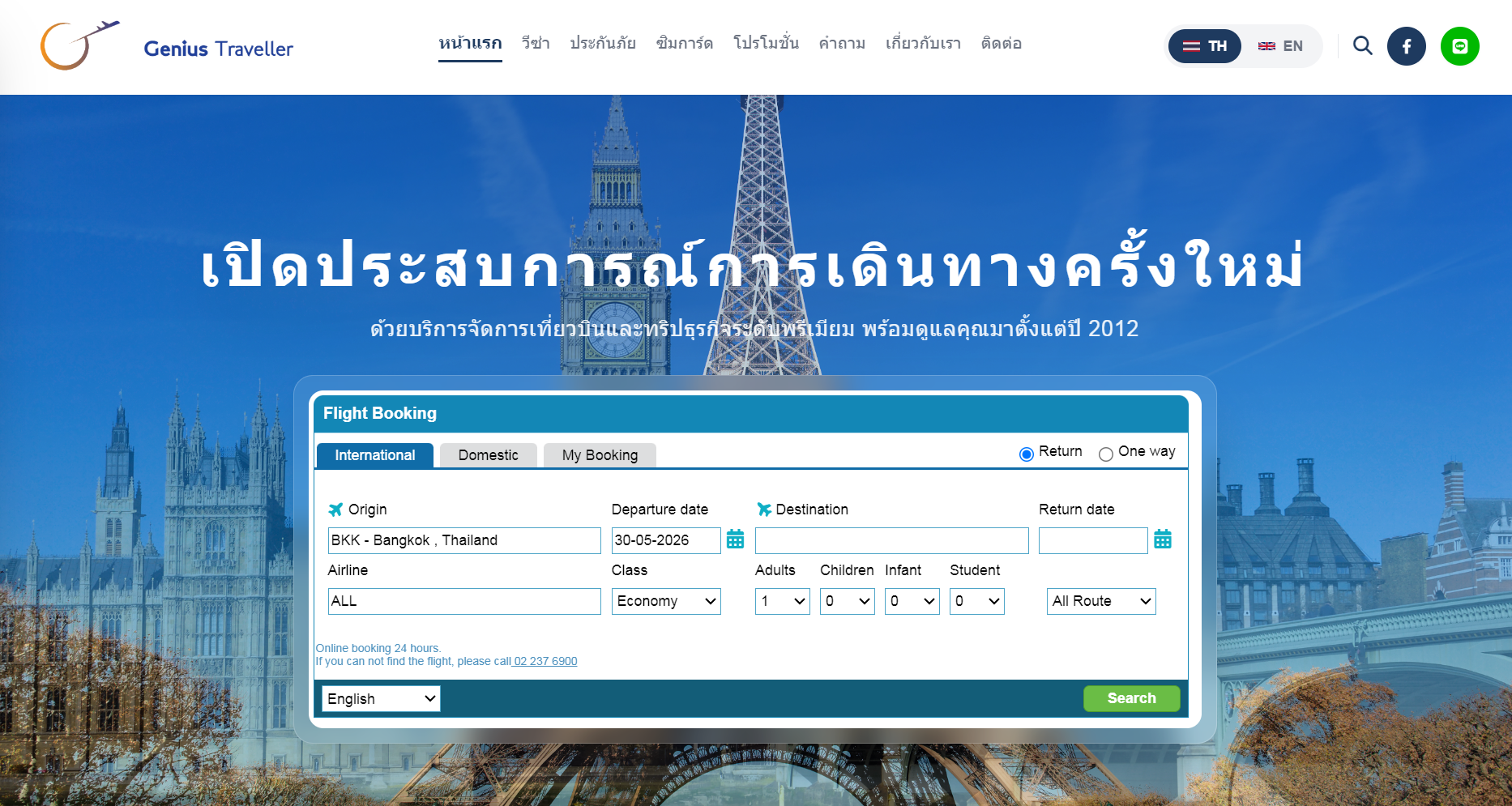1512x806 pixels.
Task: Open the คำถาม menu item
Action: coord(842,44)
